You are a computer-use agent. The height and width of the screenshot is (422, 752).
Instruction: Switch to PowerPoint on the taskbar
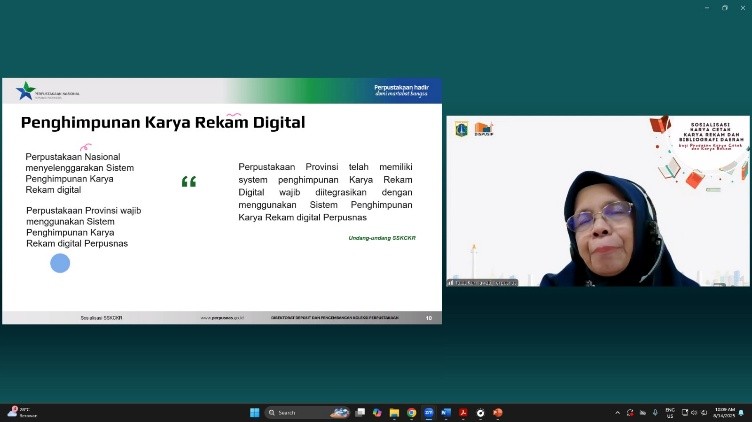pyautogui.click(x=498, y=412)
